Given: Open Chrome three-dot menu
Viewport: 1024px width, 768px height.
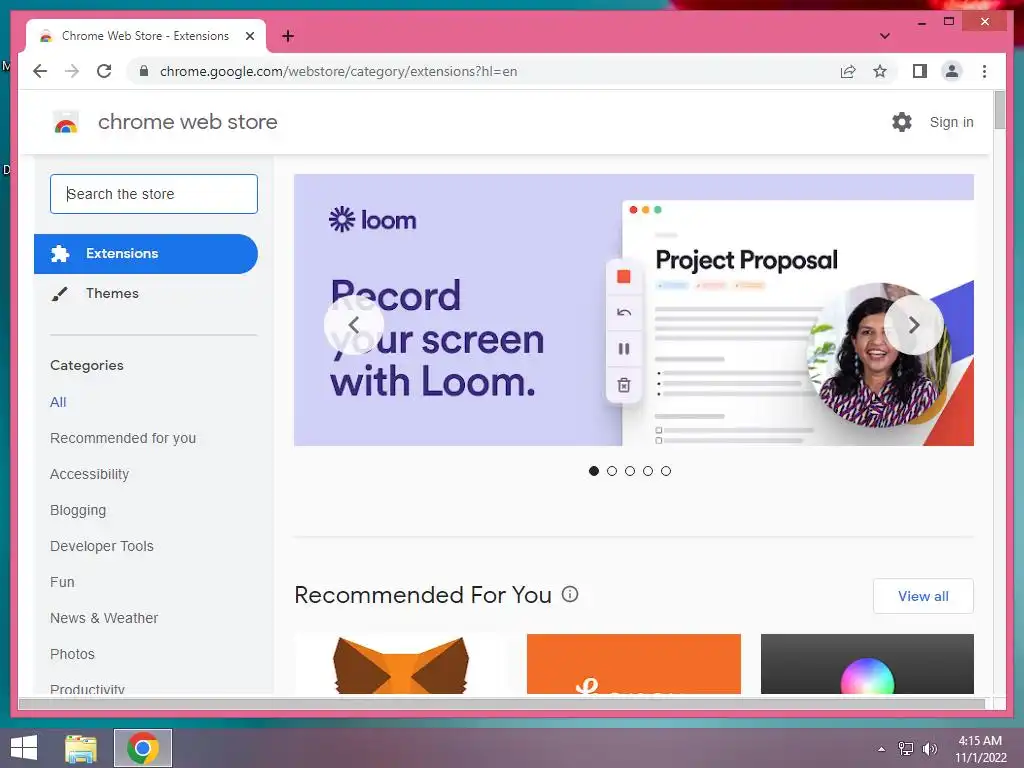Looking at the screenshot, I should 984,71.
